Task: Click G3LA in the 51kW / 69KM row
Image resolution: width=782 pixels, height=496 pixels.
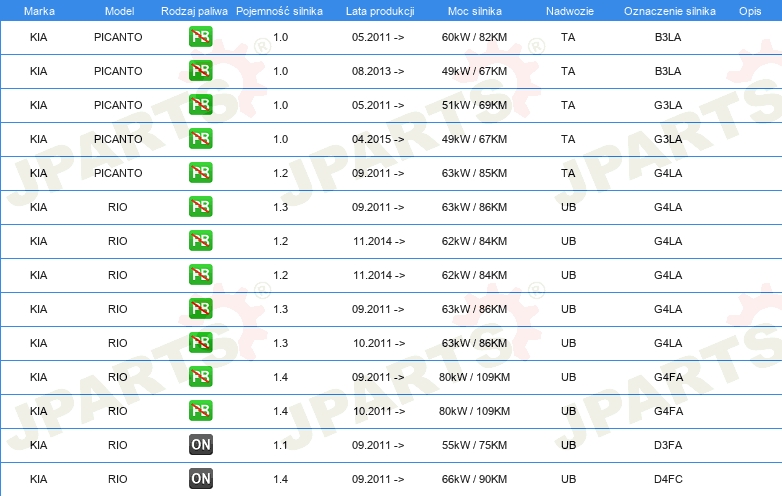Action: 668,105
